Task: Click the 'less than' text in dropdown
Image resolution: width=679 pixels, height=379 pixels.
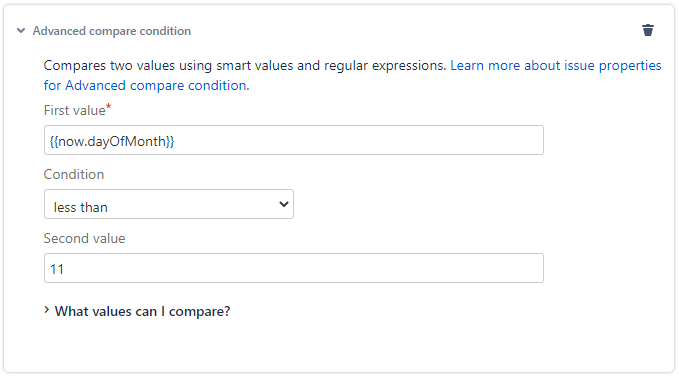Action: coord(81,207)
